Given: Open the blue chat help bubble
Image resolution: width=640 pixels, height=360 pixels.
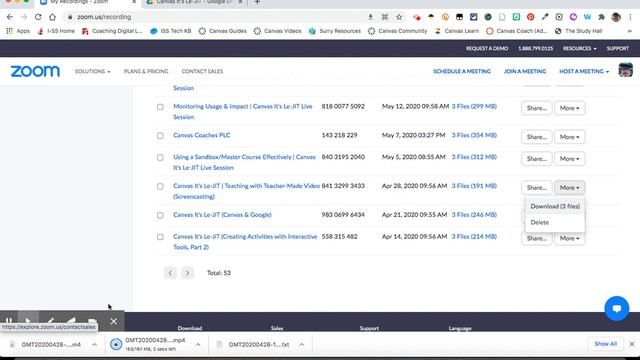Looking at the screenshot, I should [616, 308].
